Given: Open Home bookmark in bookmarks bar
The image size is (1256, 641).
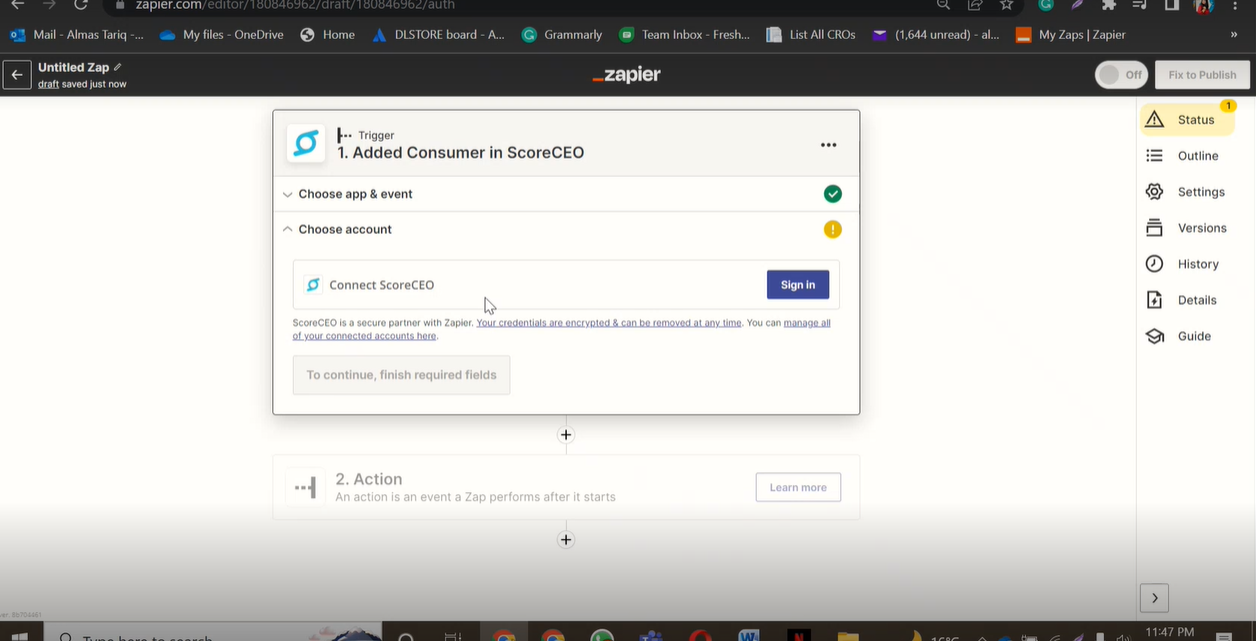Looking at the screenshot, I should [328, 35].
